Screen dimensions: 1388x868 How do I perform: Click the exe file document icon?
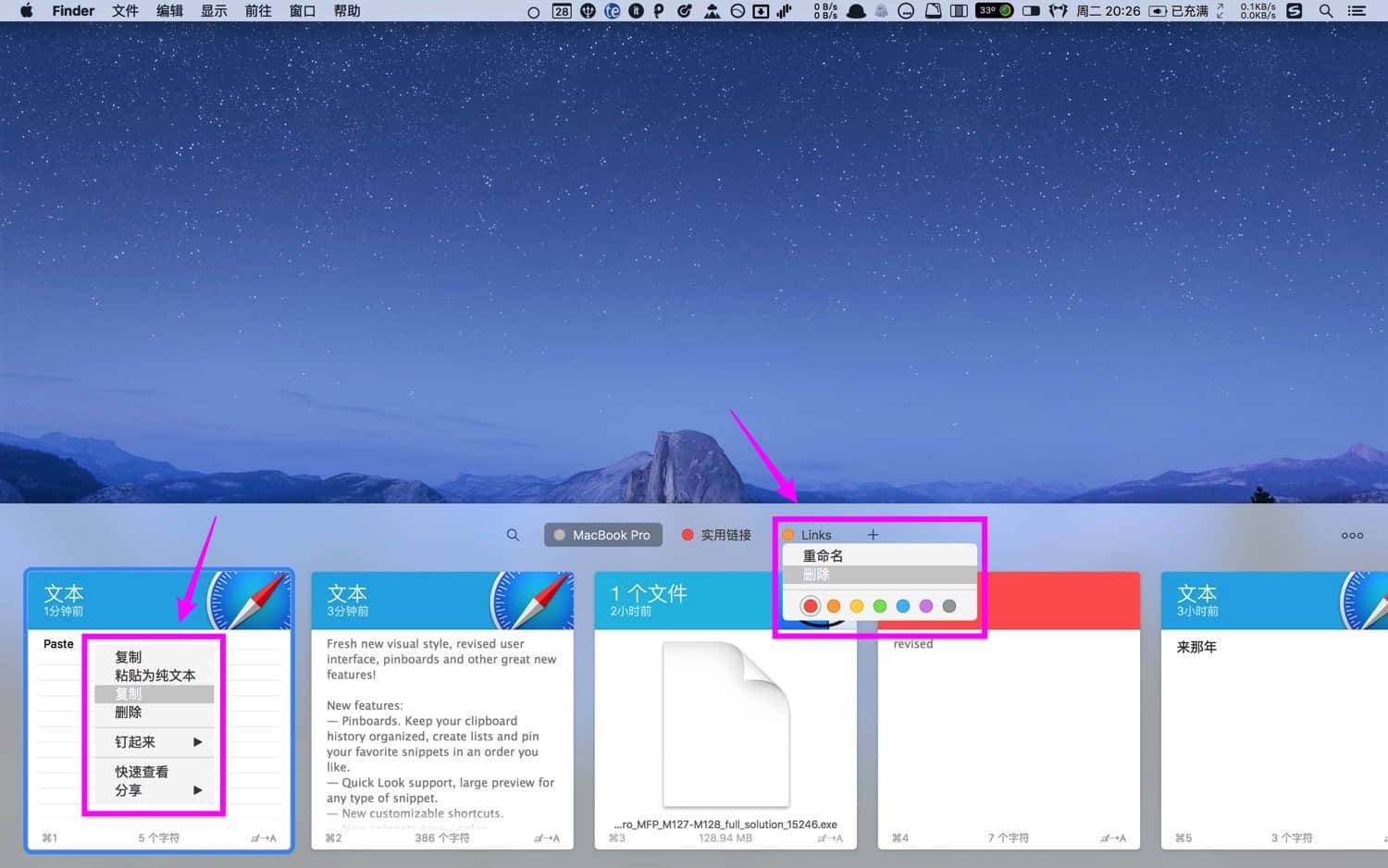tap(725, 724)
